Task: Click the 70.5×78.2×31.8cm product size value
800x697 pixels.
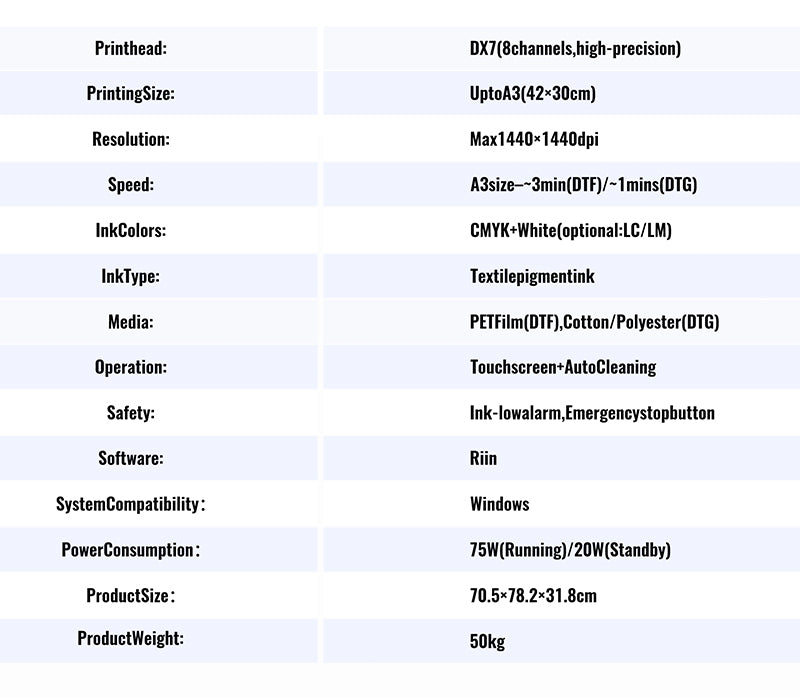Action: pyautogui.click(x=533, y=596)
